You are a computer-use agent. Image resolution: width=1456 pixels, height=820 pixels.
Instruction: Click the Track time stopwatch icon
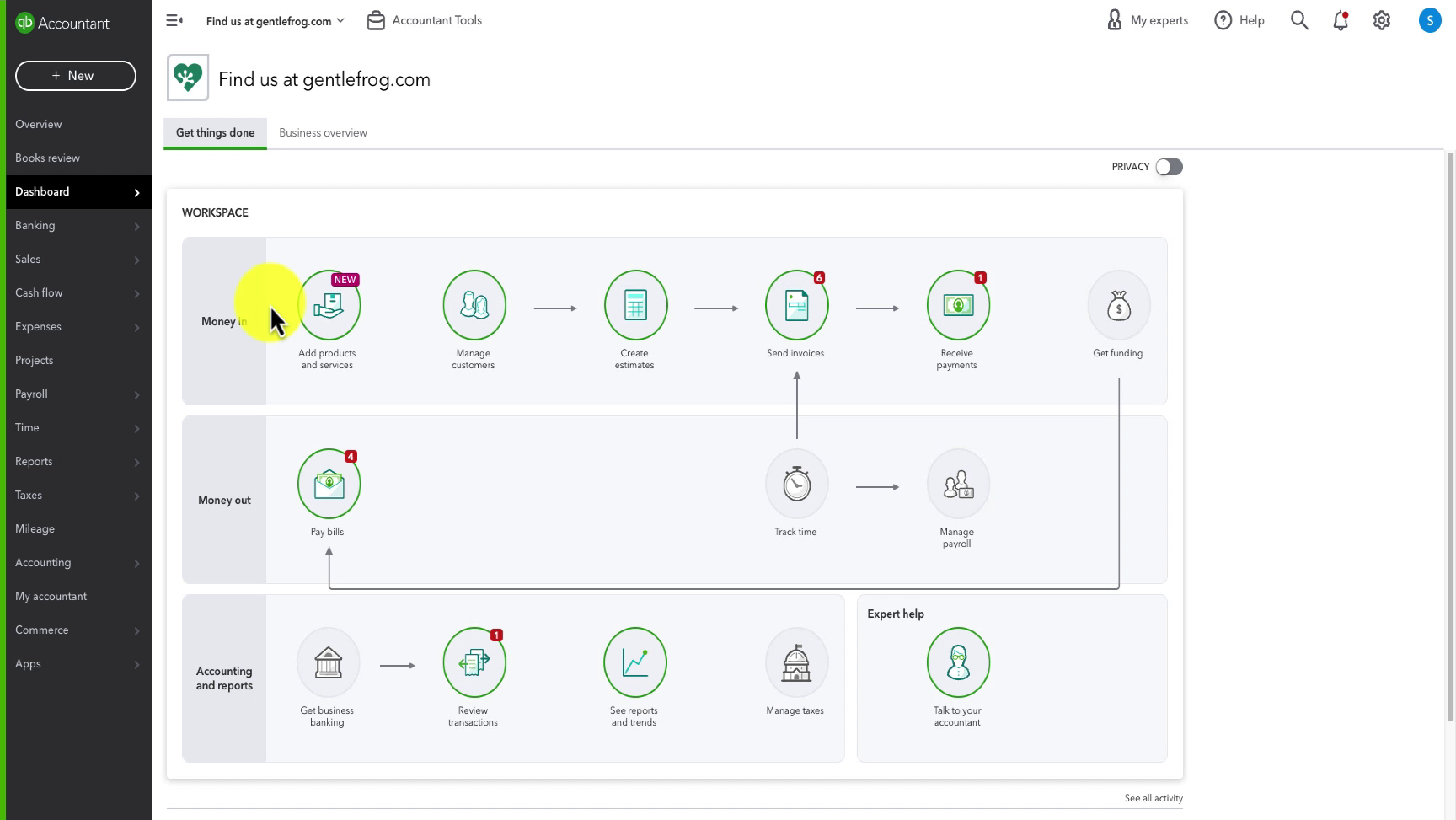[x=796, y=484]
